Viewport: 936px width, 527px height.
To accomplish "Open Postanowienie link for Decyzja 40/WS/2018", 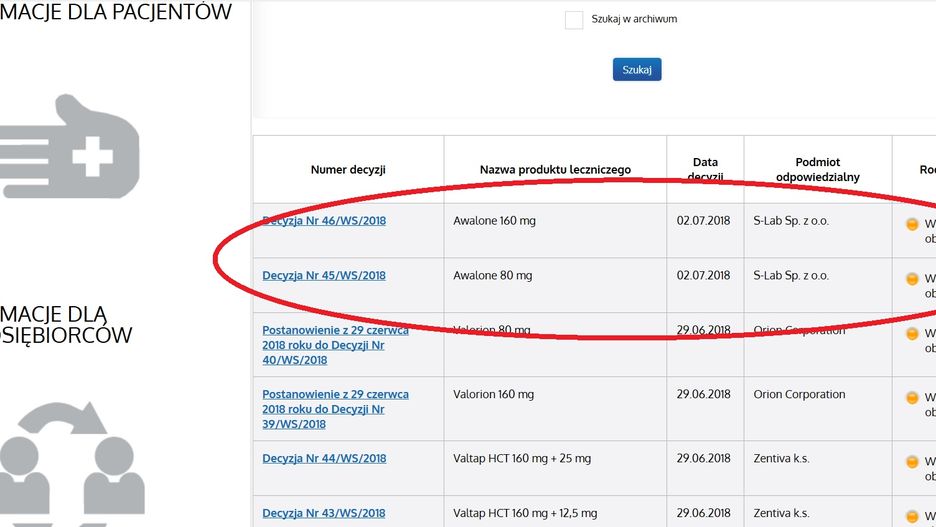I will (x=335, y=344).
